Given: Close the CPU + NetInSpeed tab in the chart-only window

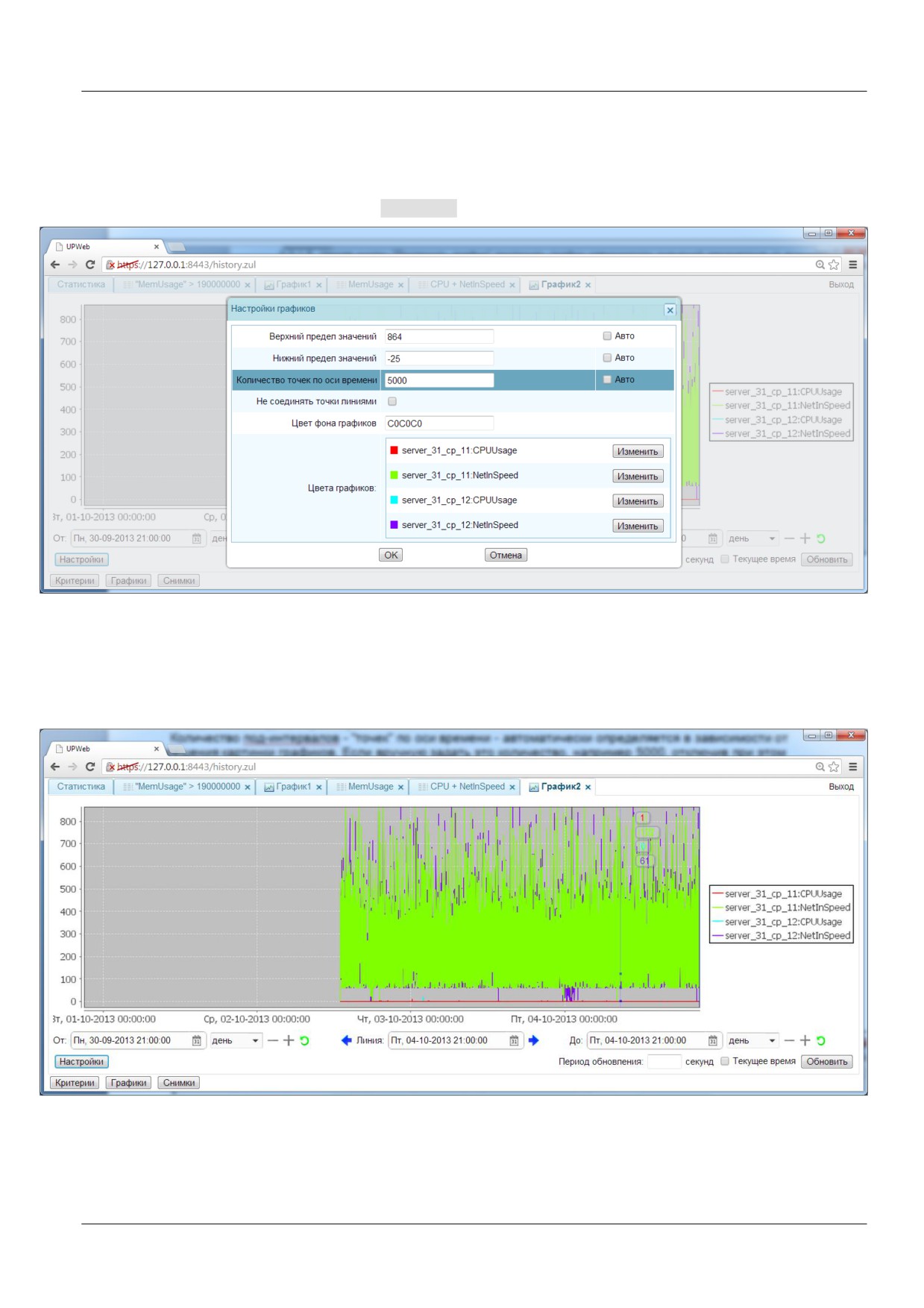Looking at the screenshot, I should point(512,787).
